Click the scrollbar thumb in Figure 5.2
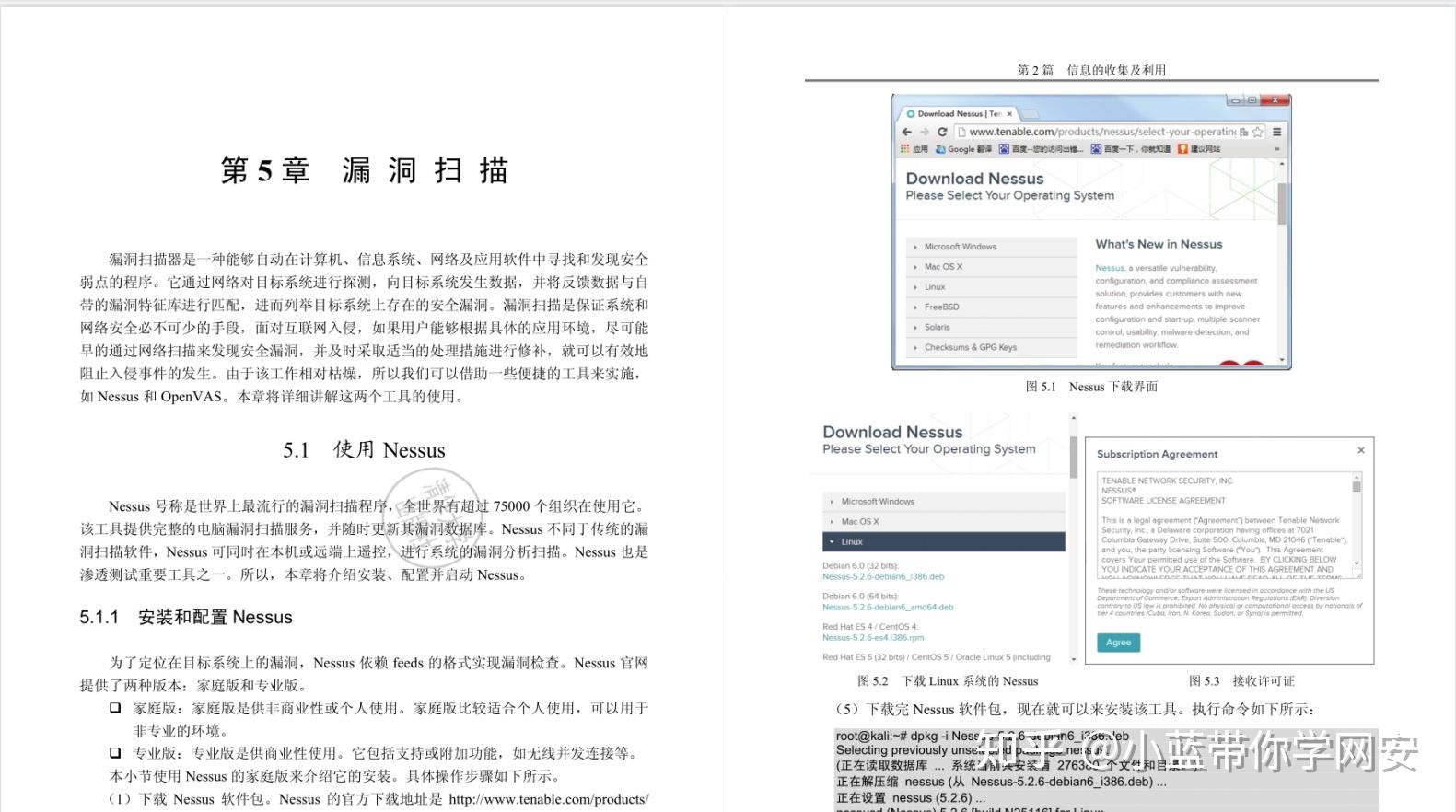1456x812 pixels. click(x=1073, y=457)
